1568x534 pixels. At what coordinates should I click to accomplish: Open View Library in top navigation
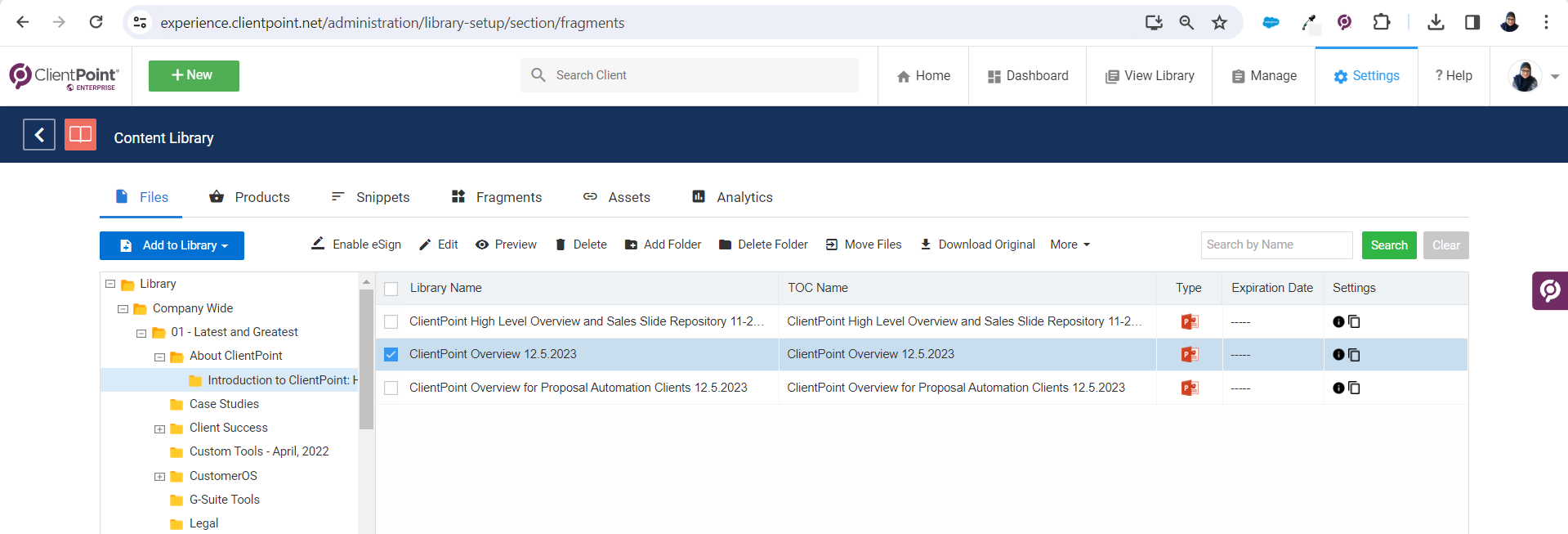point(1150,76)
